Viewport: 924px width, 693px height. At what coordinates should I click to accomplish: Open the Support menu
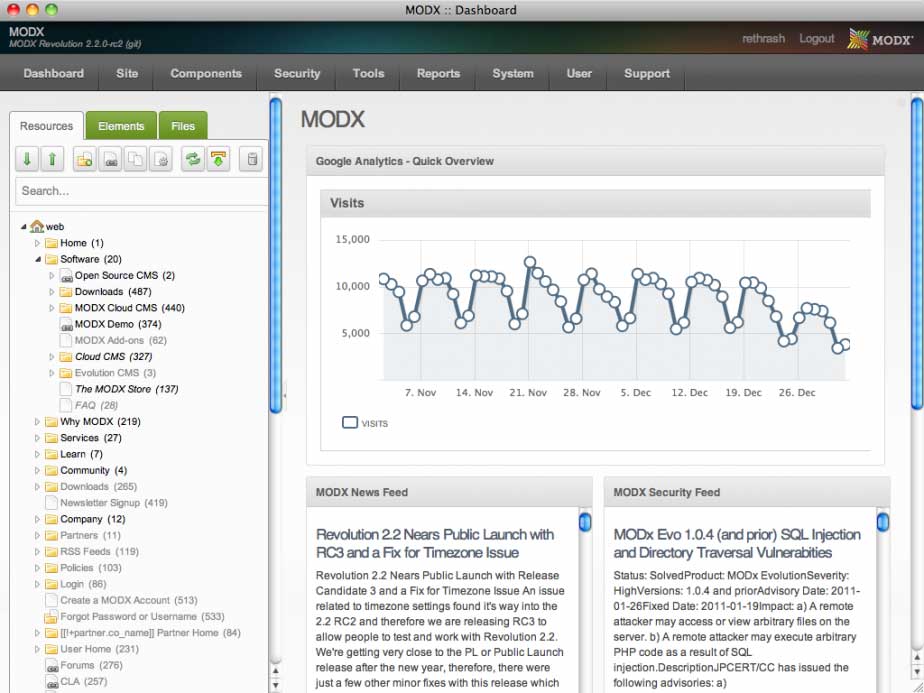647,74
